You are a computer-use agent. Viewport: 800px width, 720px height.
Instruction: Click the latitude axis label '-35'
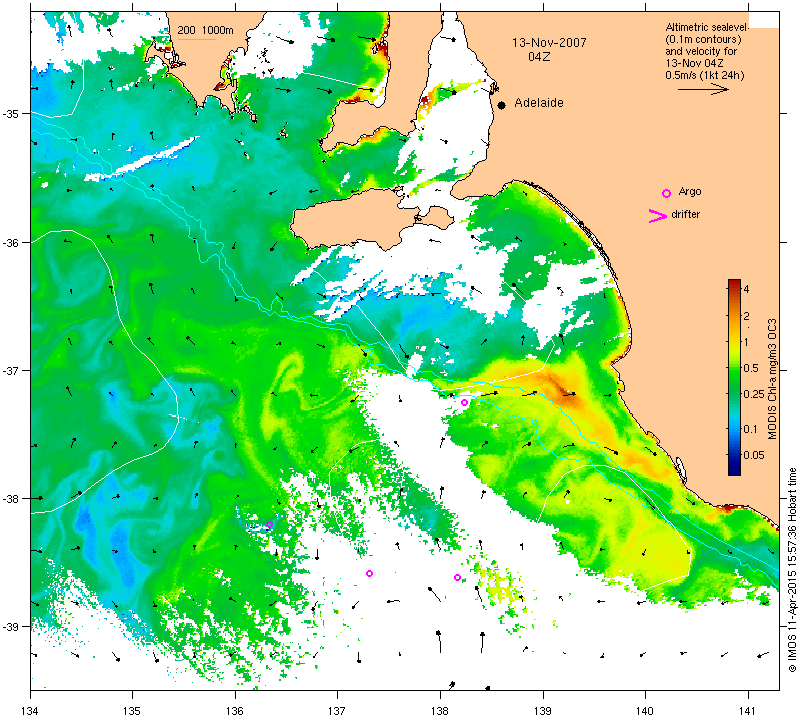point(11,113)
